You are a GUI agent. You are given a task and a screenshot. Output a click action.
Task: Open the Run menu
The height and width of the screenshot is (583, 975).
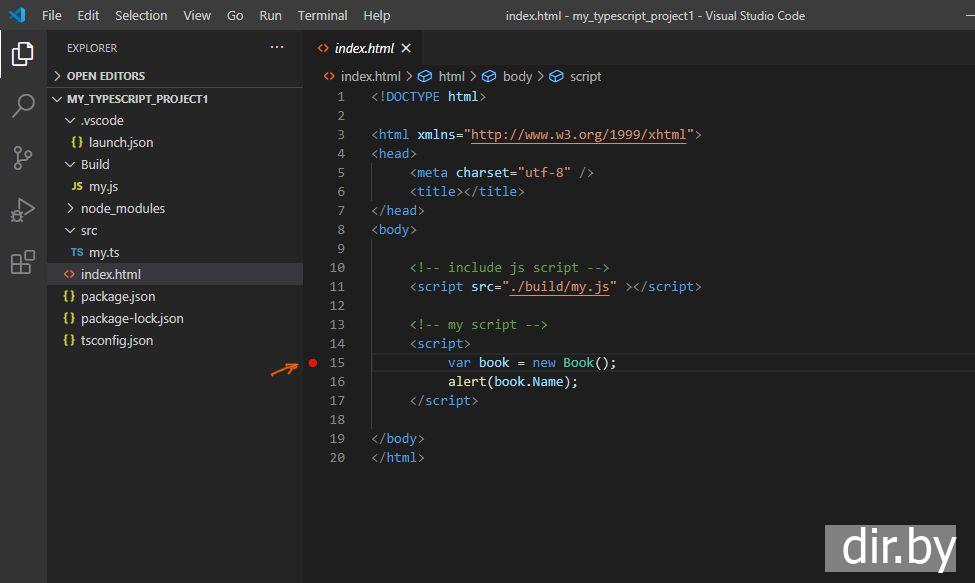(270, 15)
